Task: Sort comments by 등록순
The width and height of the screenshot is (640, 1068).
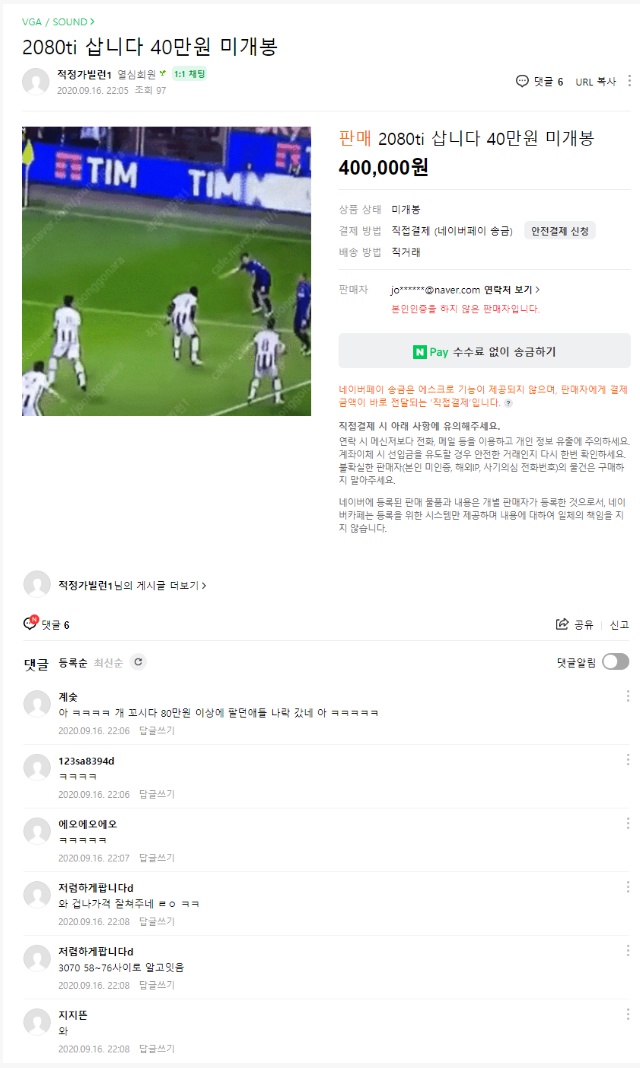Action: (73, 663)
